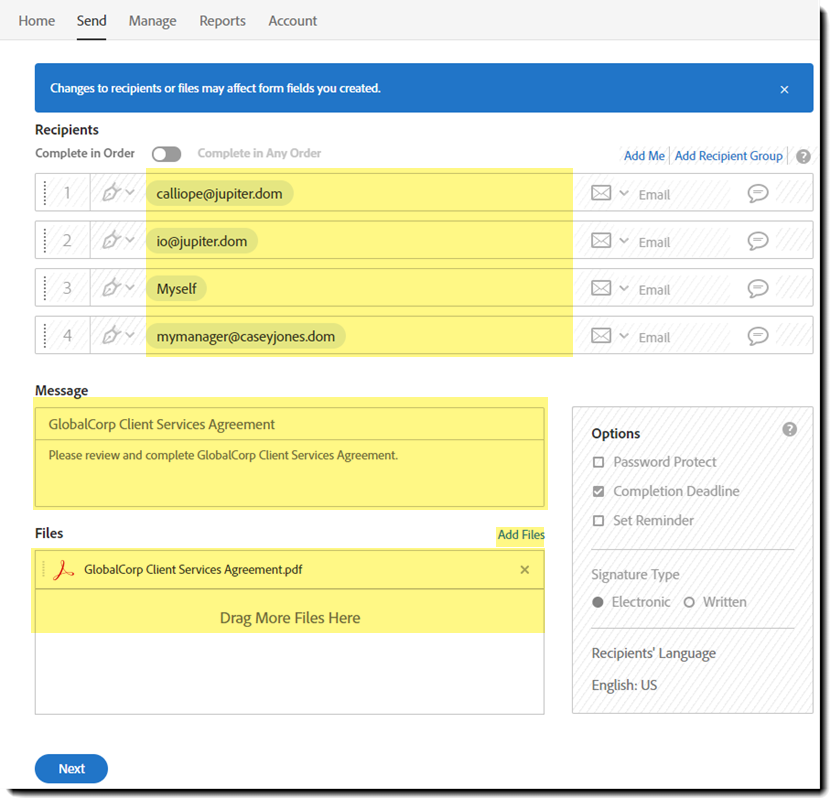Screen dimensions: 830x798
Task: Click the help icon in the Options panel
Action: click(789, 428)
